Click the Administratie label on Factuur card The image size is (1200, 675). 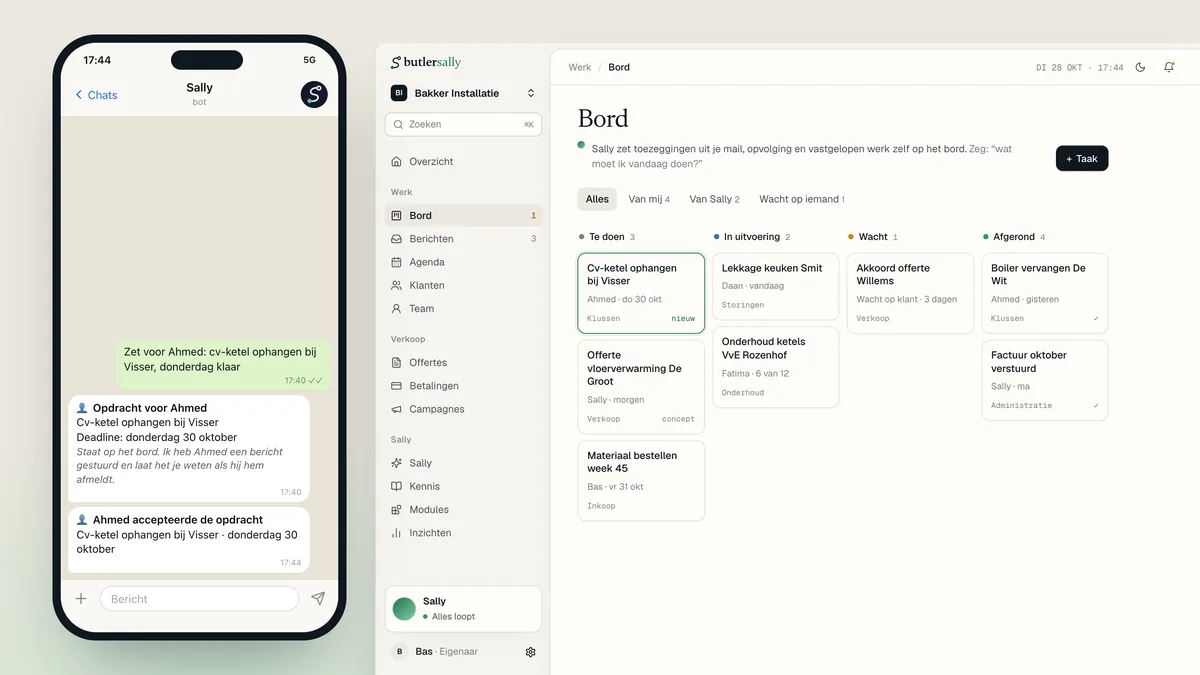coord(1021,406)
